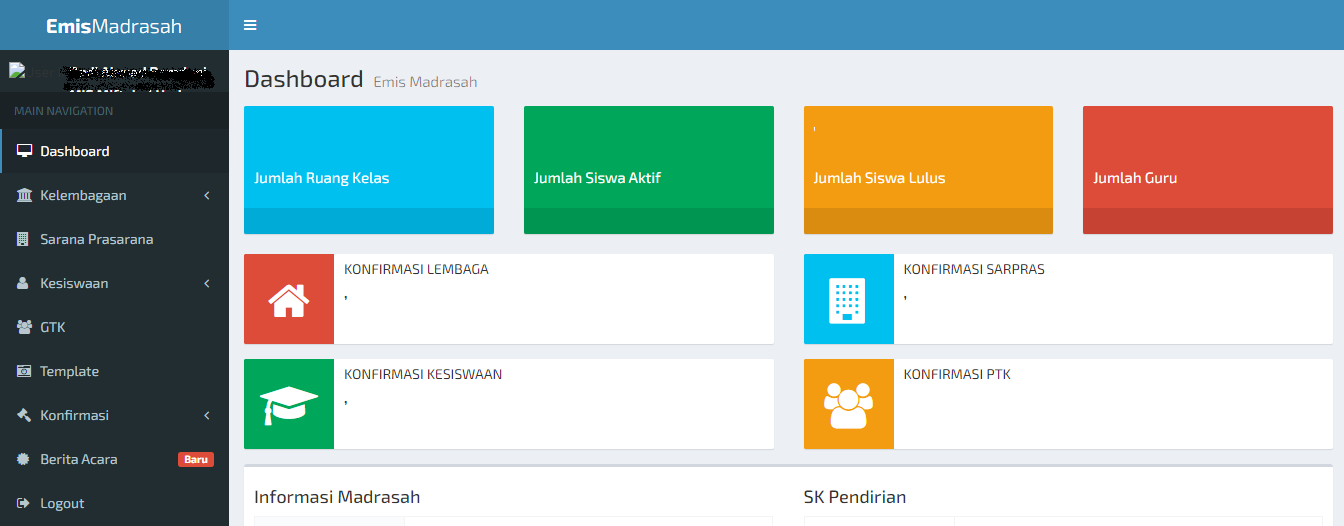Screen dimensions: 1344x526
Task: Open the Berita Acara menu item
Action: (x=115, y=459)
